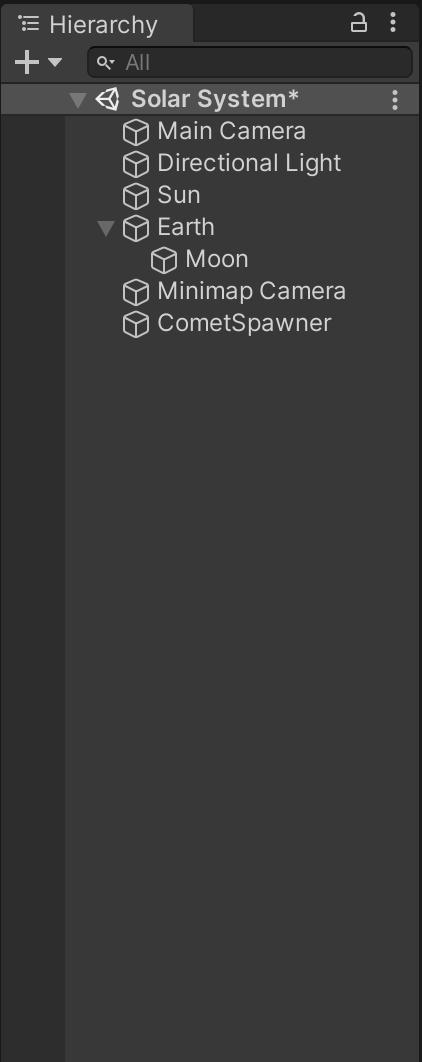Viewport: 422px width, 1062px height.
Task: Open the Hierarchy panel's three-dot menu
Action: pos(393,23)
